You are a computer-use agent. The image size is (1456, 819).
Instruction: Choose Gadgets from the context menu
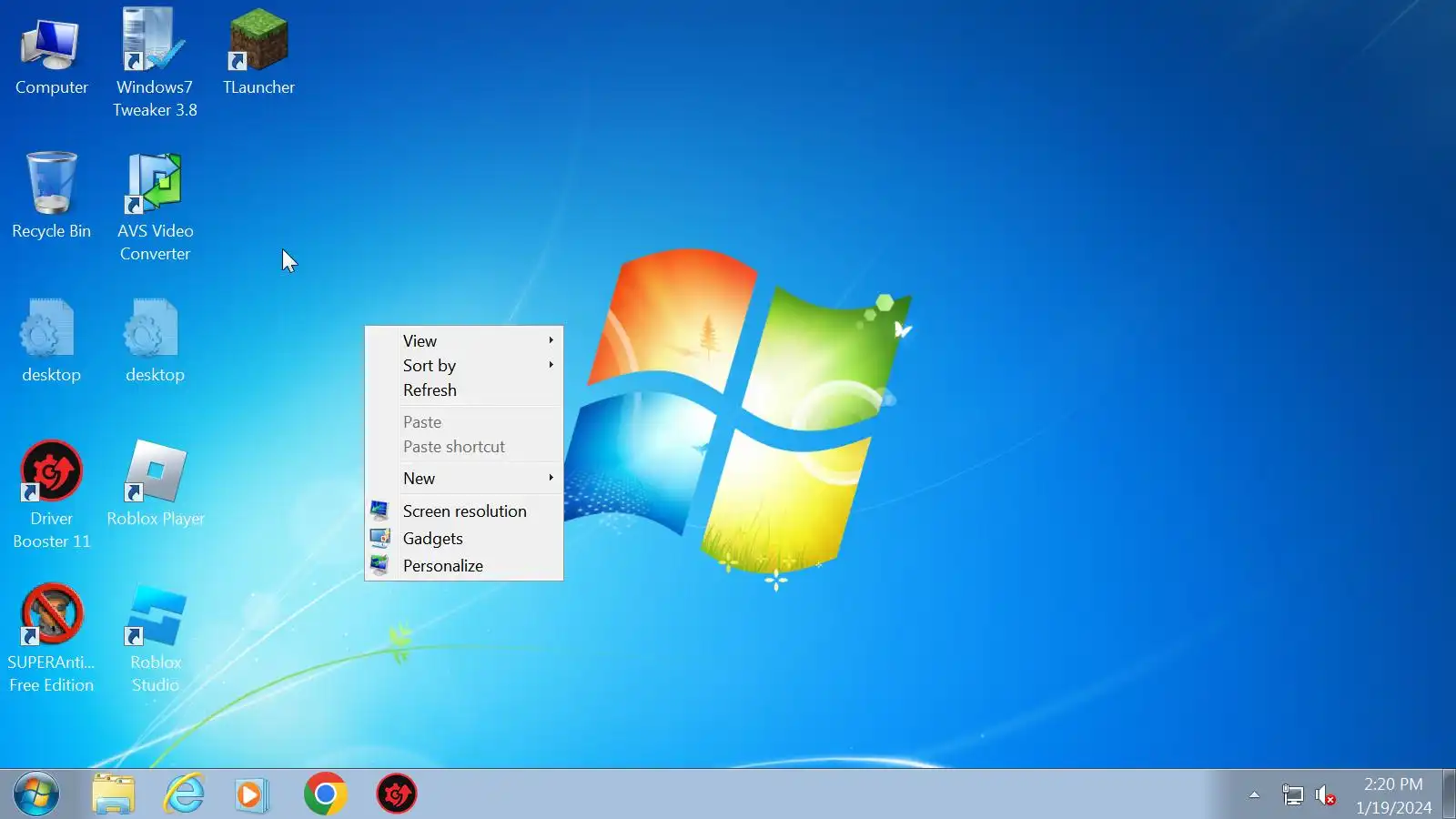click(464, 539)
